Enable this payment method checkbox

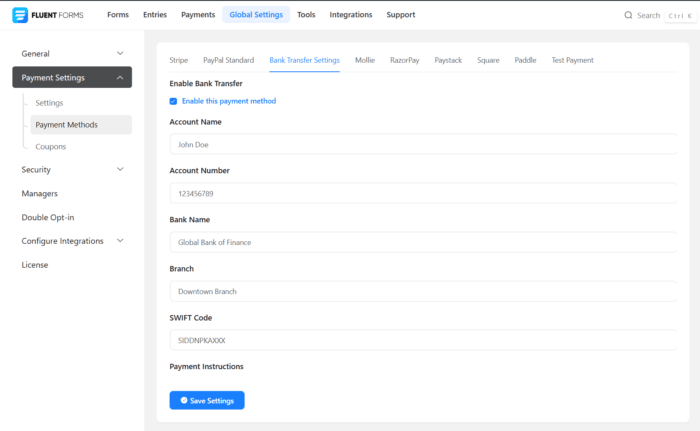tap(174, 101)
